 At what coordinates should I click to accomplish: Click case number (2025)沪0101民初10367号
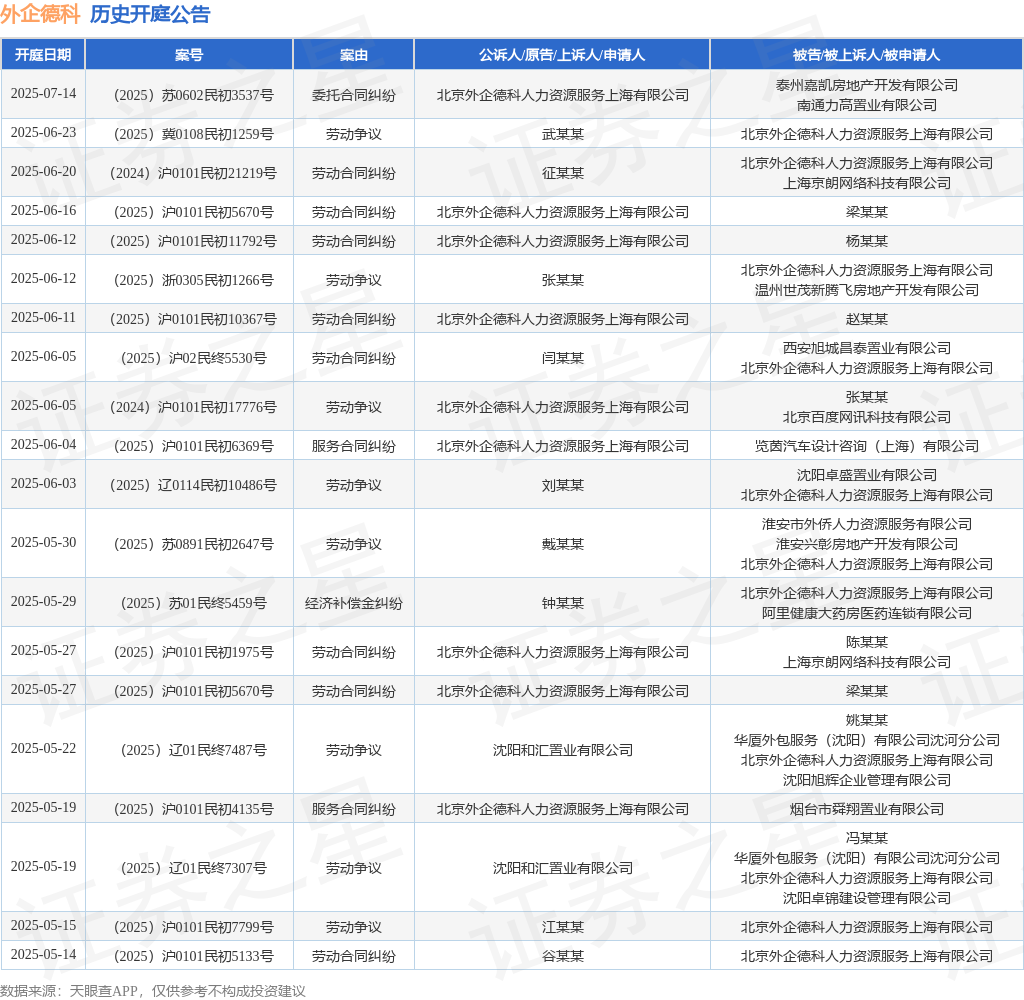[x=193, y=319]
